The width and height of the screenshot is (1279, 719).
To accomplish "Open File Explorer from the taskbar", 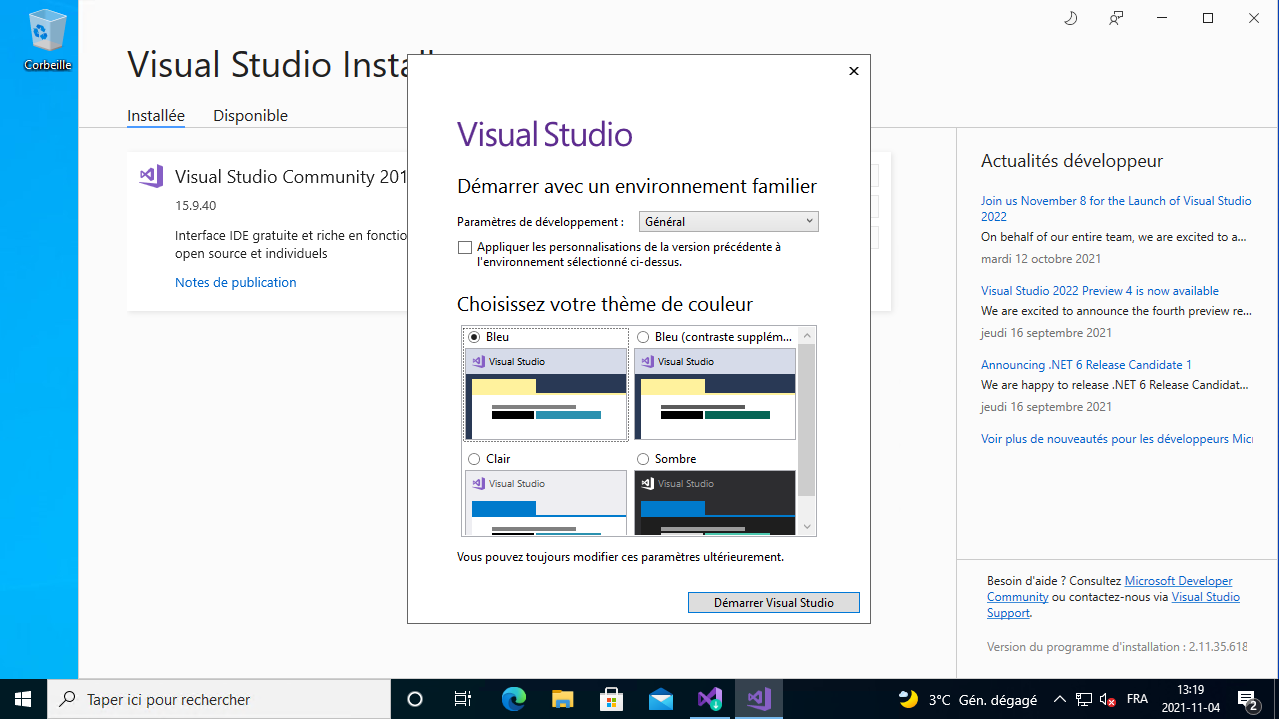I will pyautogui.click(x=562, y=699).
